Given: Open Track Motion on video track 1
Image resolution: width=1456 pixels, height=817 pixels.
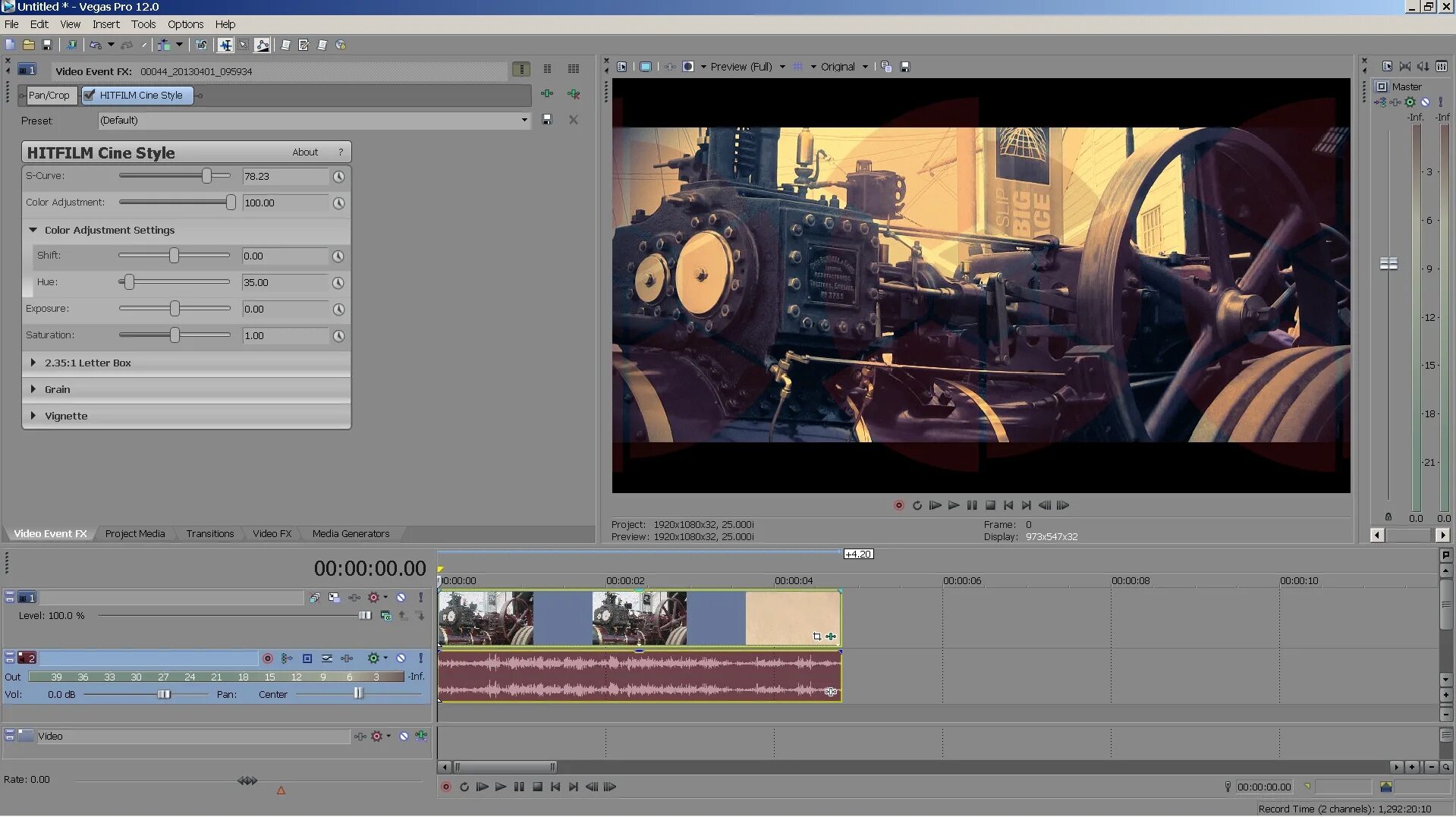Looking at the screenshot, I should 334,598.
